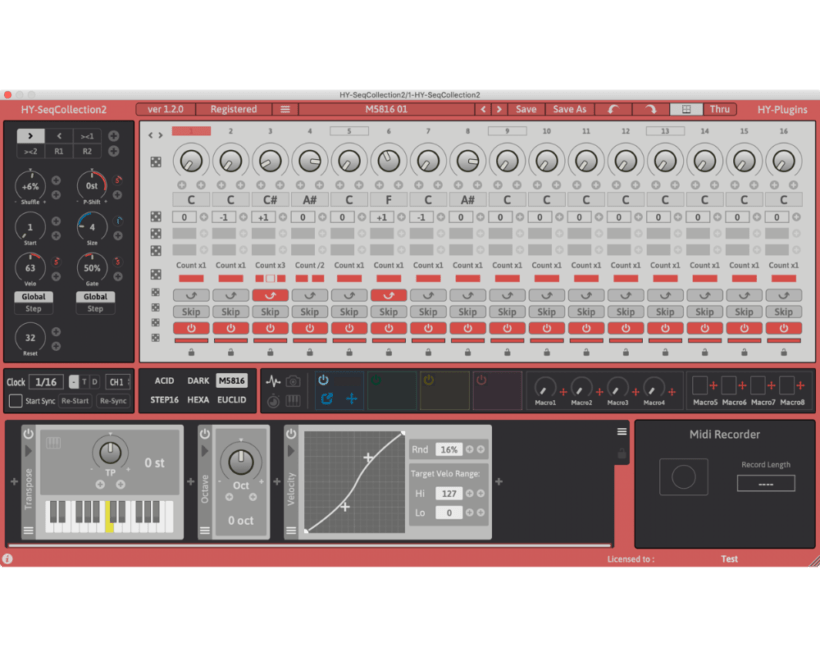The height and width of the screenshot is (656, 820).
Task: Click the padlock icon under step 1
Action: coord(190,352)
